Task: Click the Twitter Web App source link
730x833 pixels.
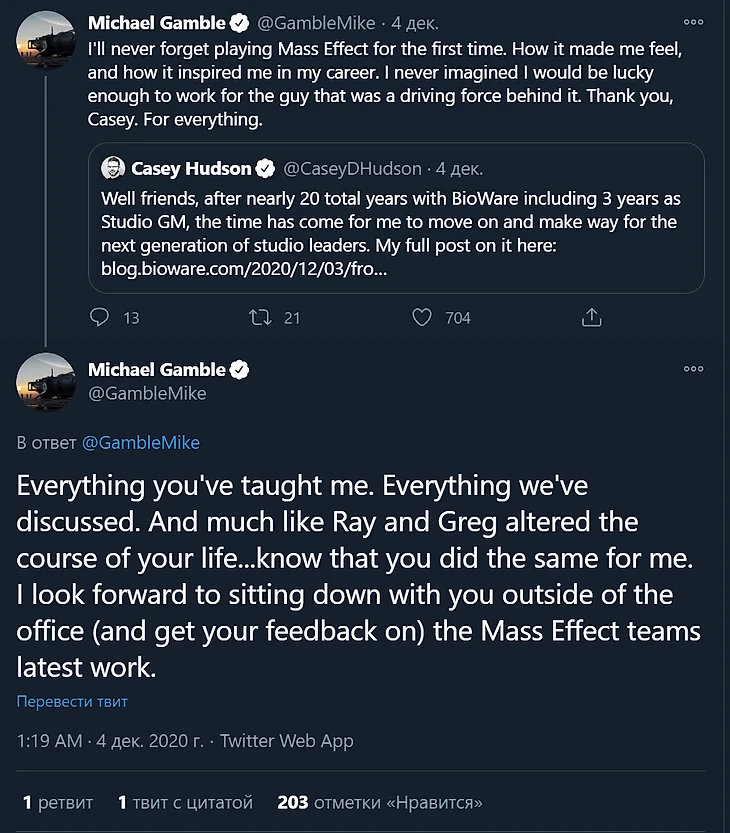Action: click(287, 742)
